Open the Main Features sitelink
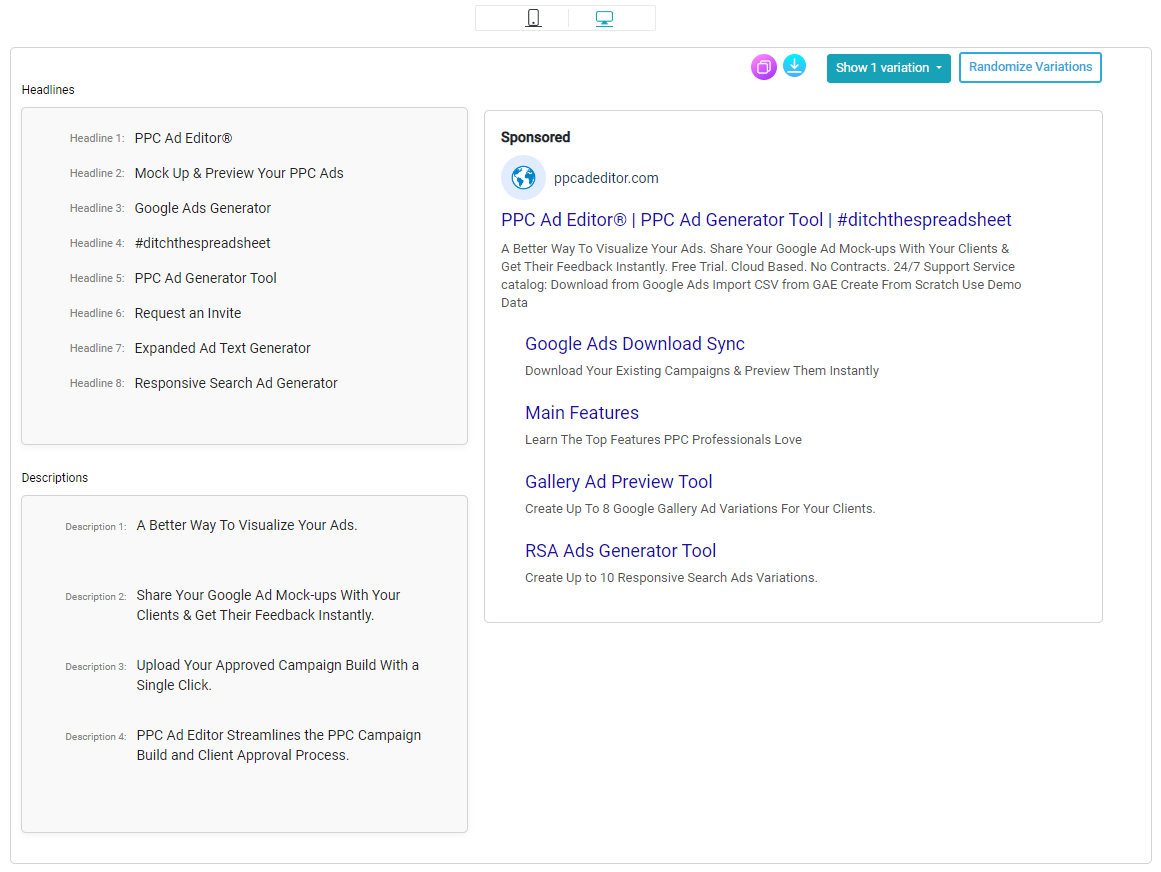 click(581, 413)
